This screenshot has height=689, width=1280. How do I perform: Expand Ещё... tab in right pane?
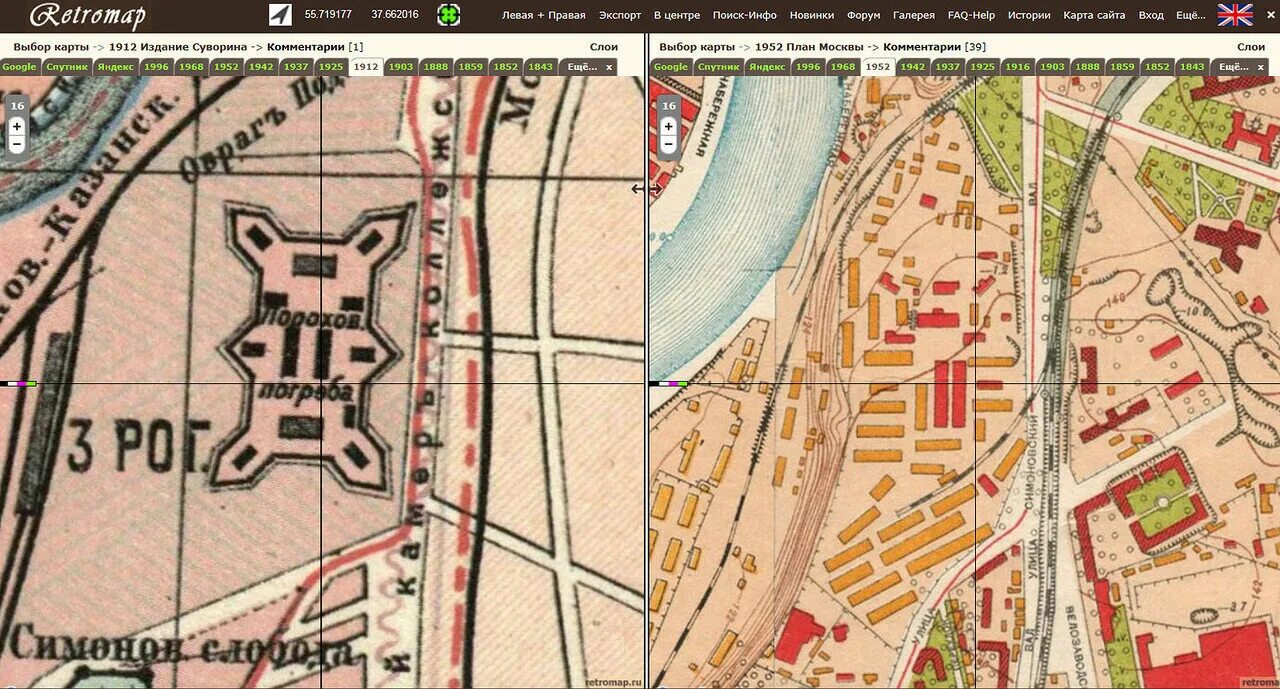pos(1233,67)
